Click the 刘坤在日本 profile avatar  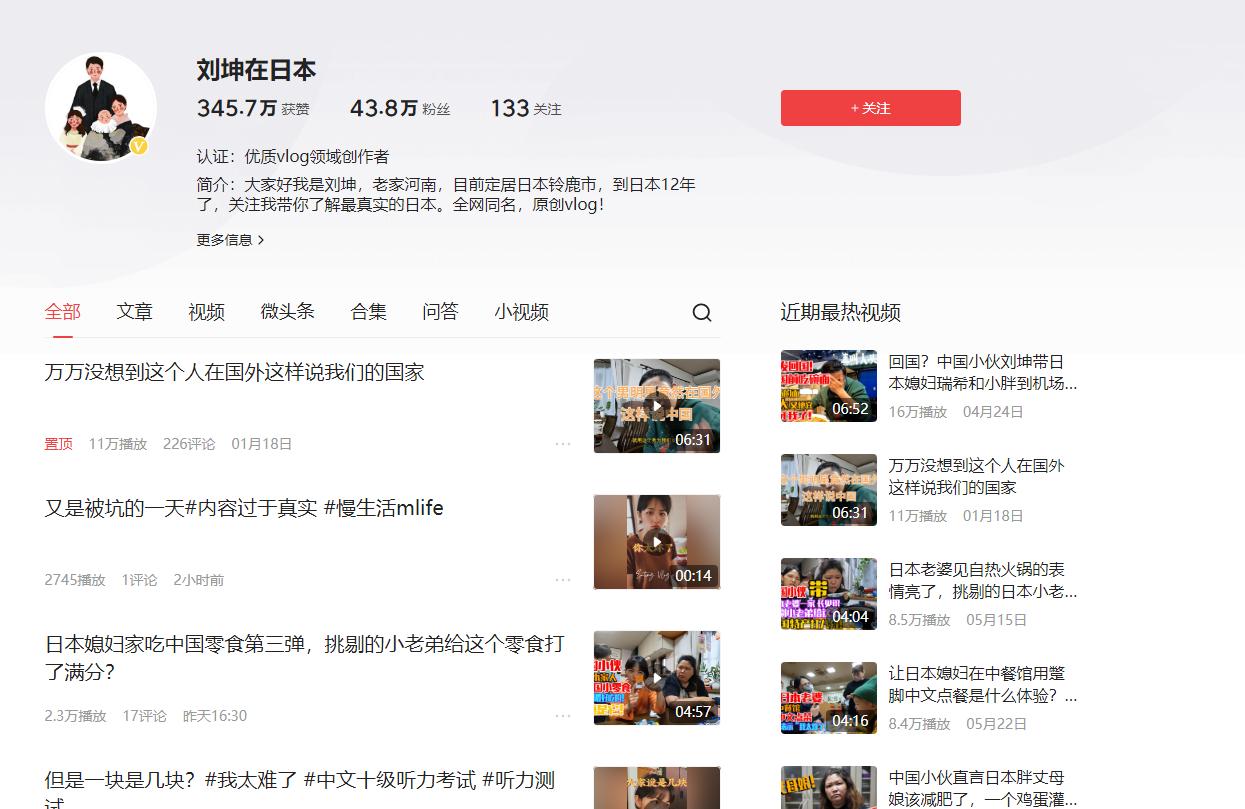pyautogui.click(x=100, y=107)
